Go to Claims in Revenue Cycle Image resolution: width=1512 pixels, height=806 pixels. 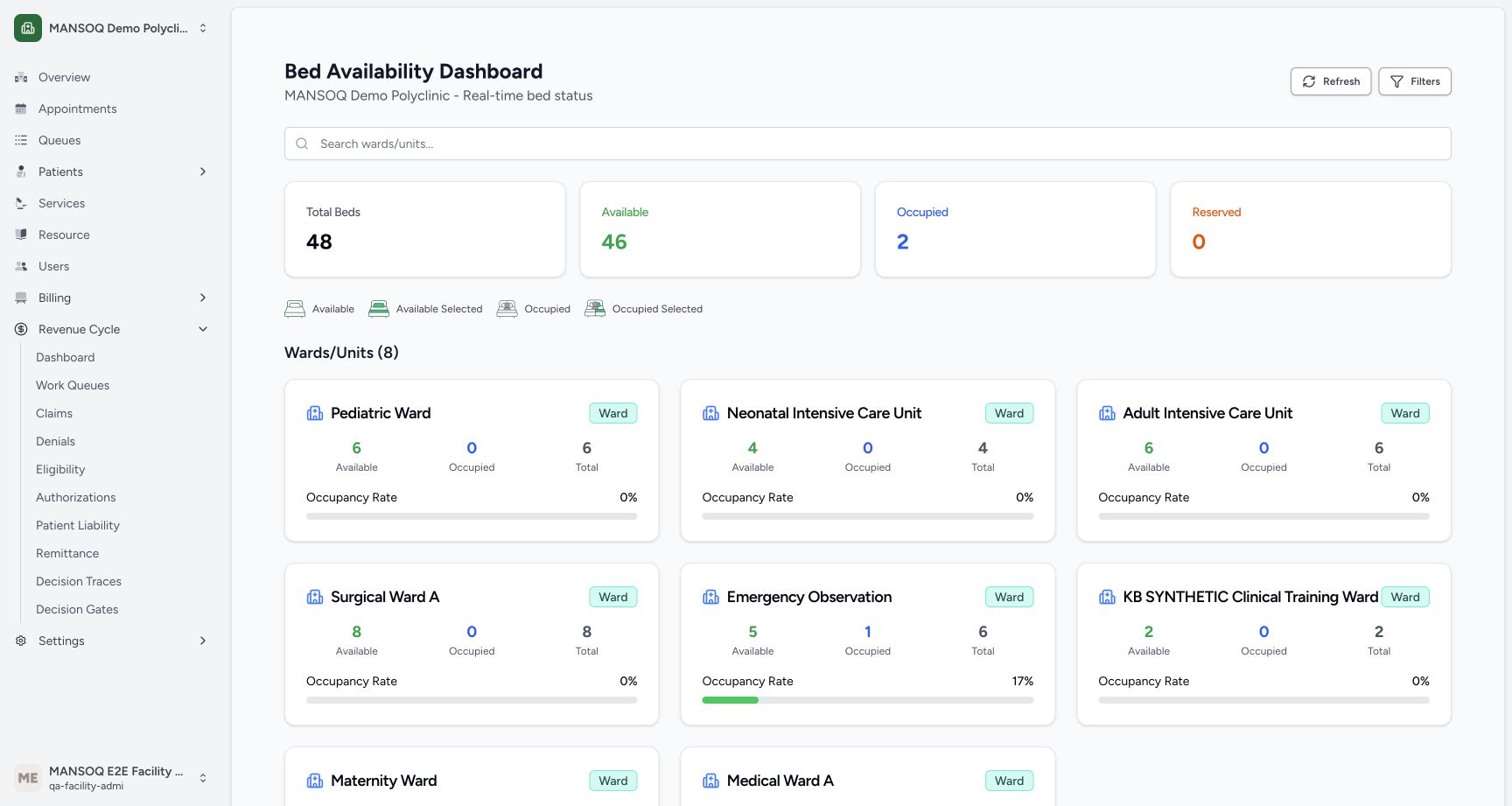pos(54,413)
